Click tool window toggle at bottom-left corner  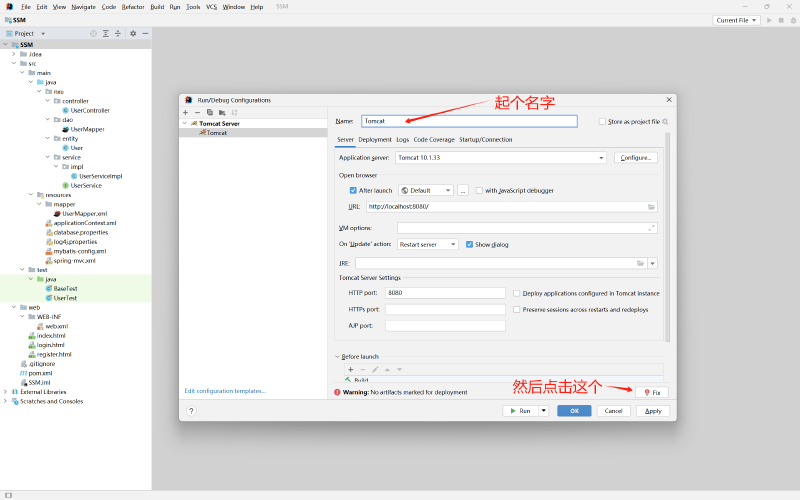click(x=8, y=495)
